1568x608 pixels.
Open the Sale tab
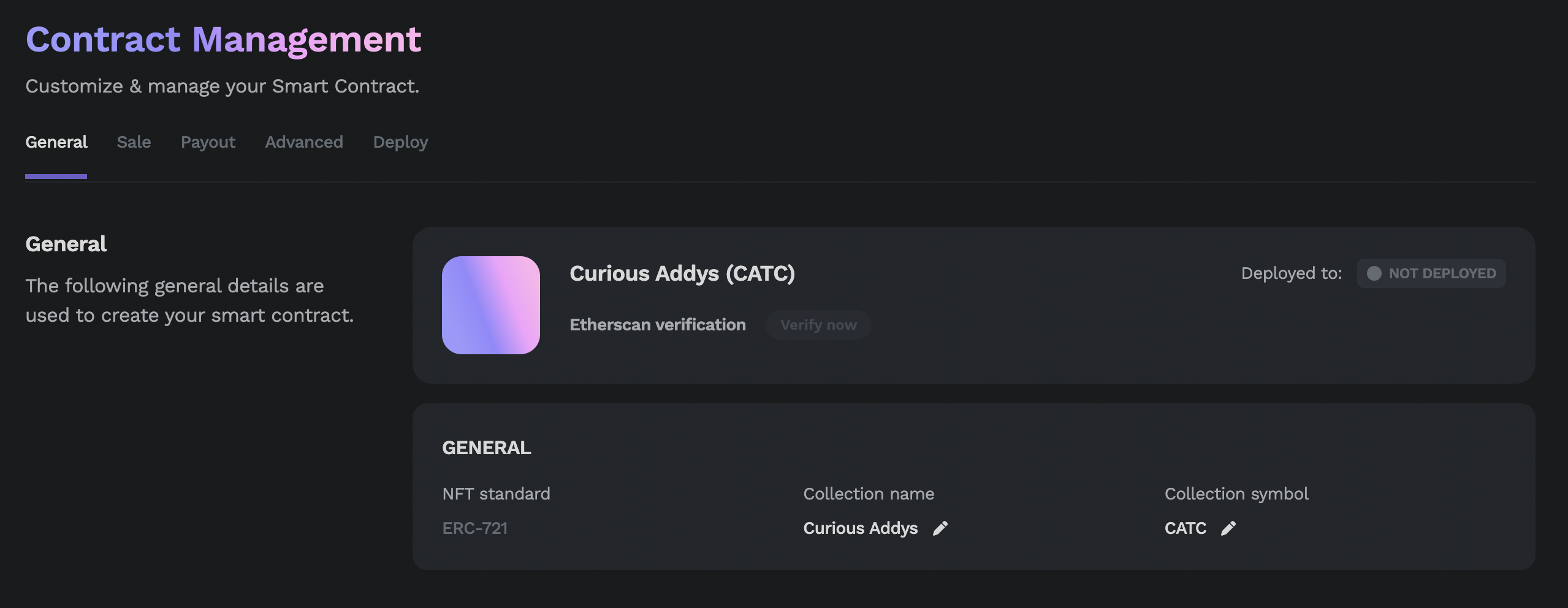(134, 142)
